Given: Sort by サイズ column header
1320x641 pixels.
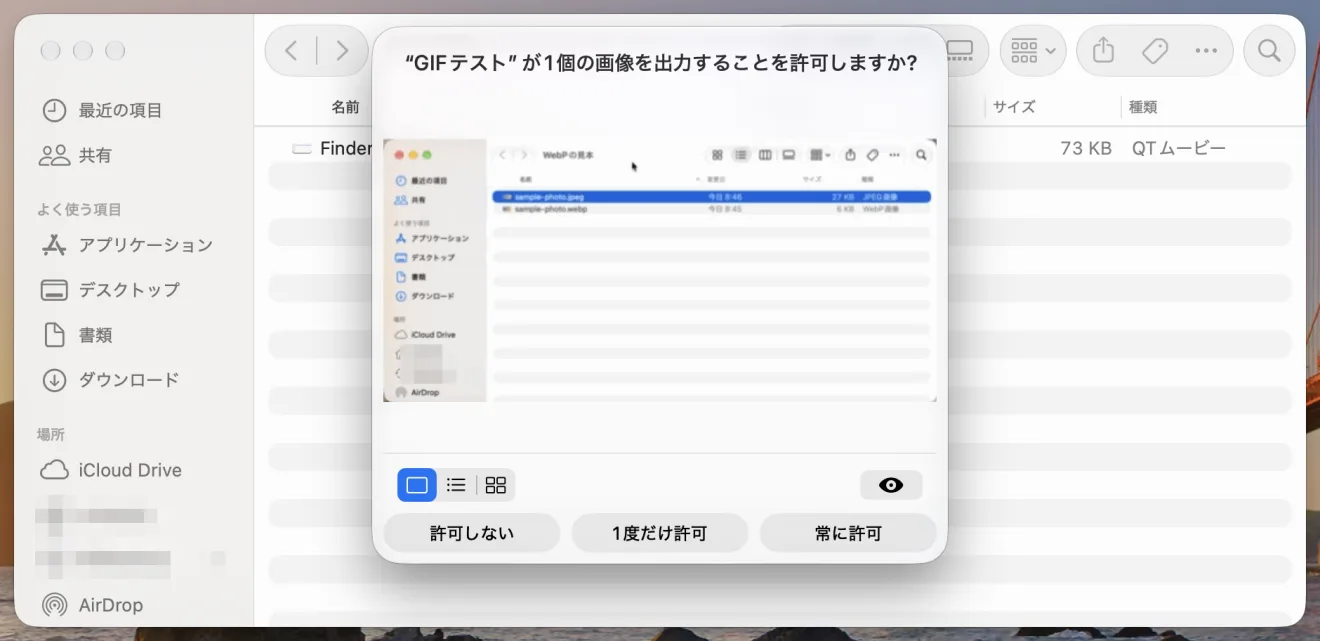Looking at the screenshot, I should 1014,107.
